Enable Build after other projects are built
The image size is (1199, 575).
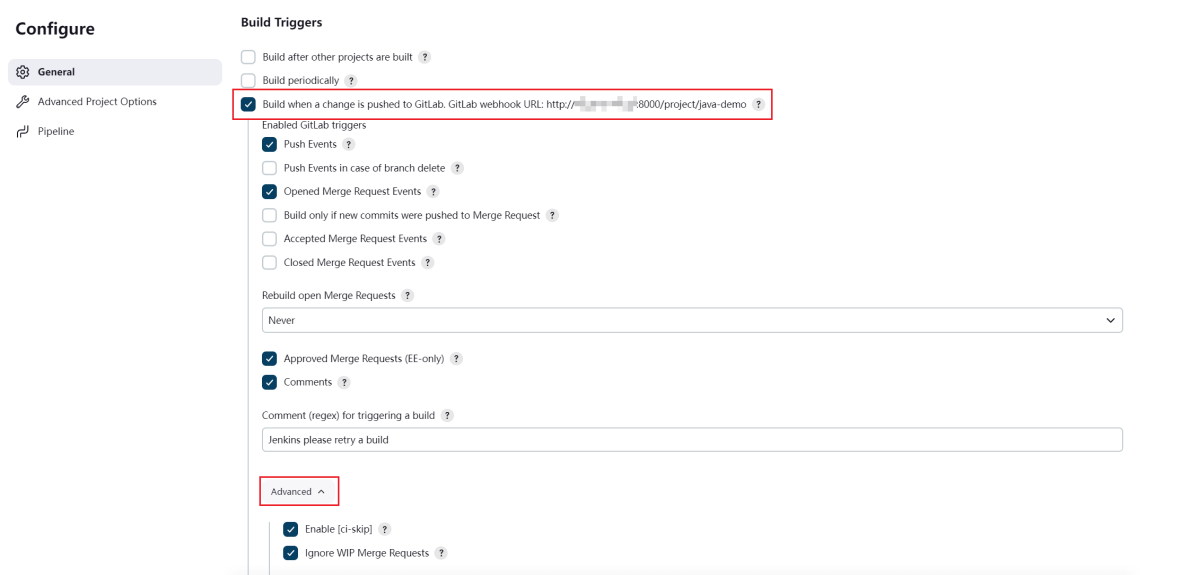click(249, 57)
